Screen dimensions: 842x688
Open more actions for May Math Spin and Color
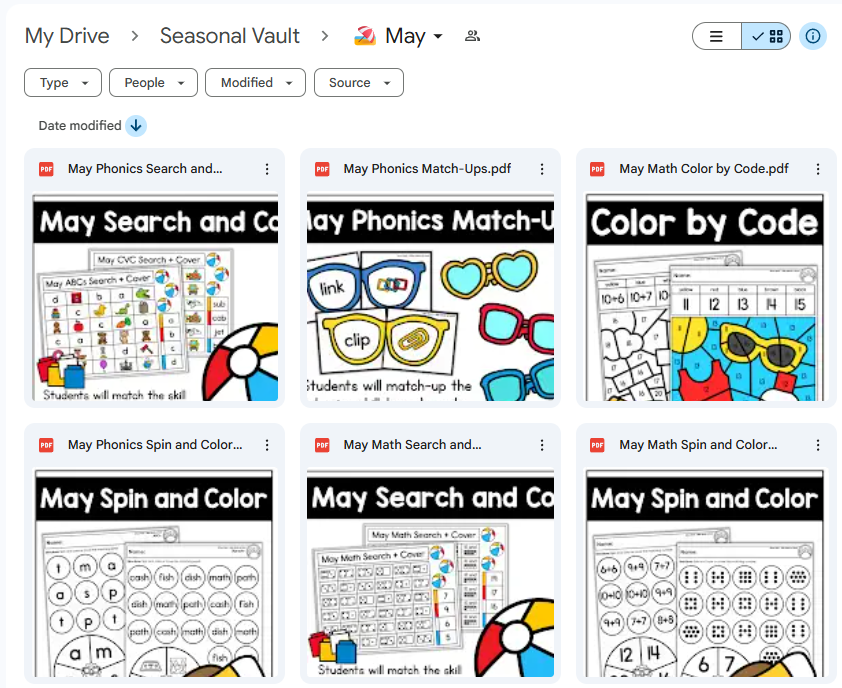point(818,445)
